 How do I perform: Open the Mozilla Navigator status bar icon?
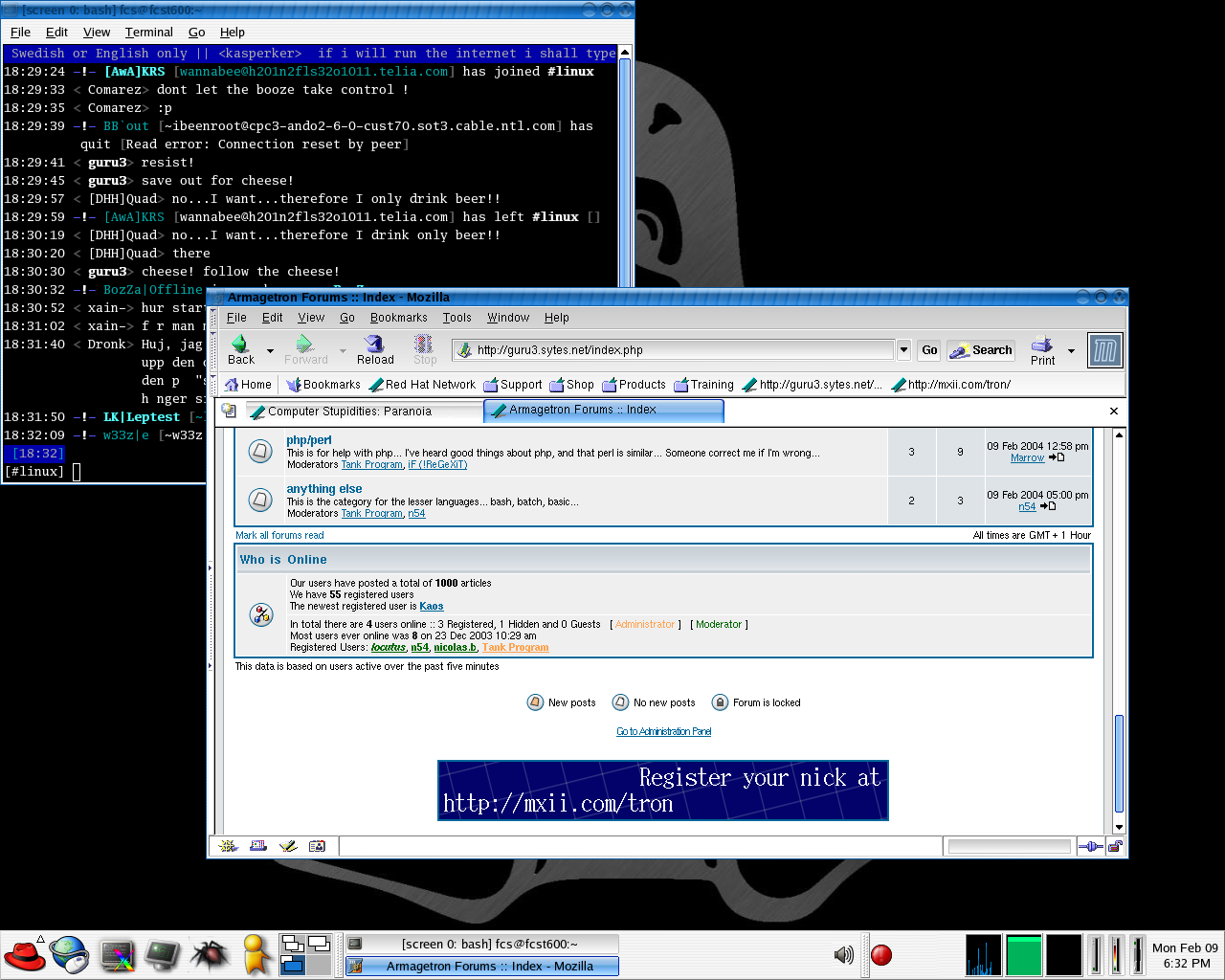click(229, 846)
